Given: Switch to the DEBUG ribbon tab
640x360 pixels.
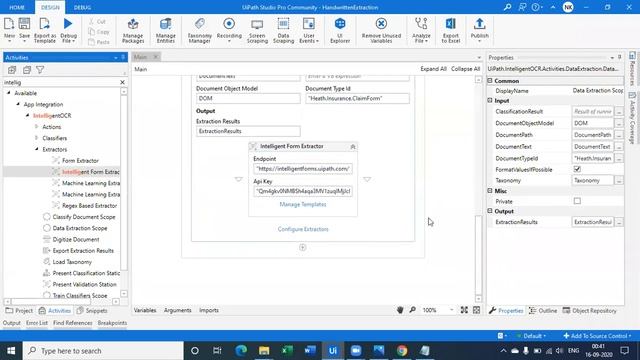Looking at the screenshot, I should coord(82,7).
